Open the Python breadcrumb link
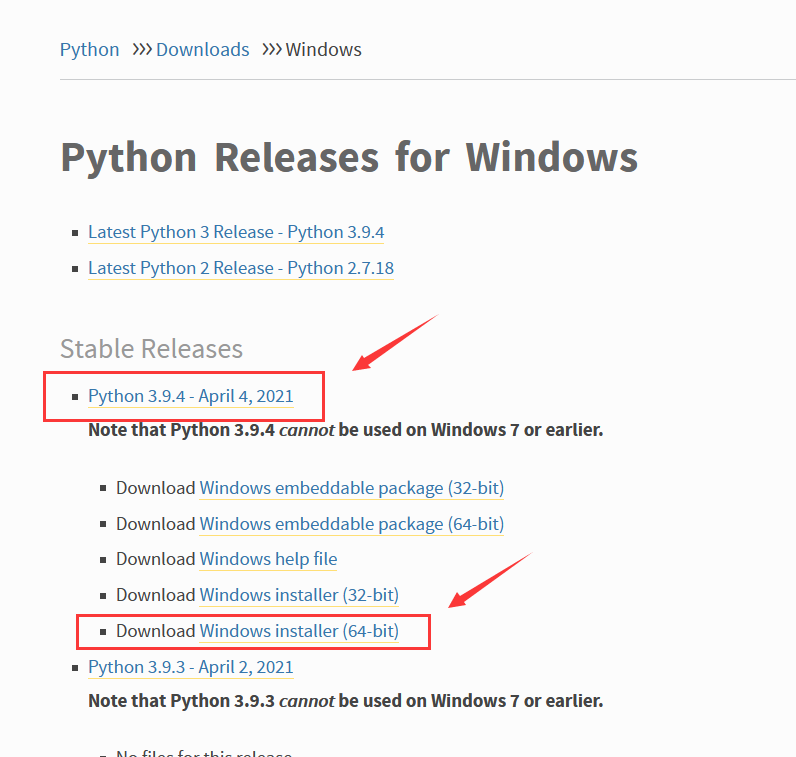796x757 pixels. 89,50
